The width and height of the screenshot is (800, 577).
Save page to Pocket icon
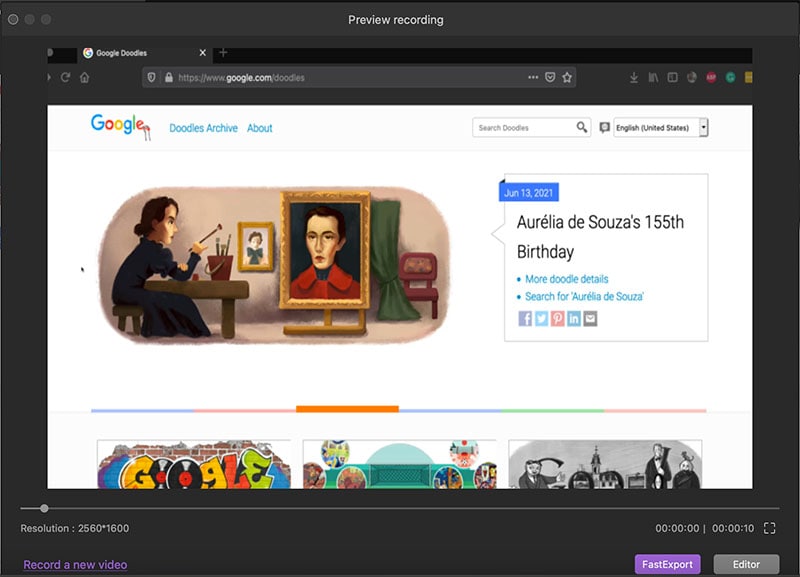(550, 77)
